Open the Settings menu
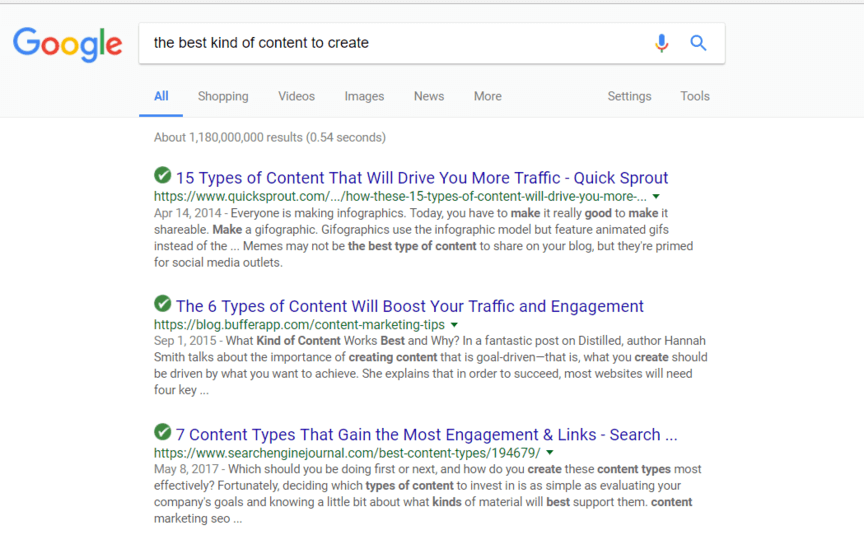Viewport: 864px width, 544px height. click(629, 96)
